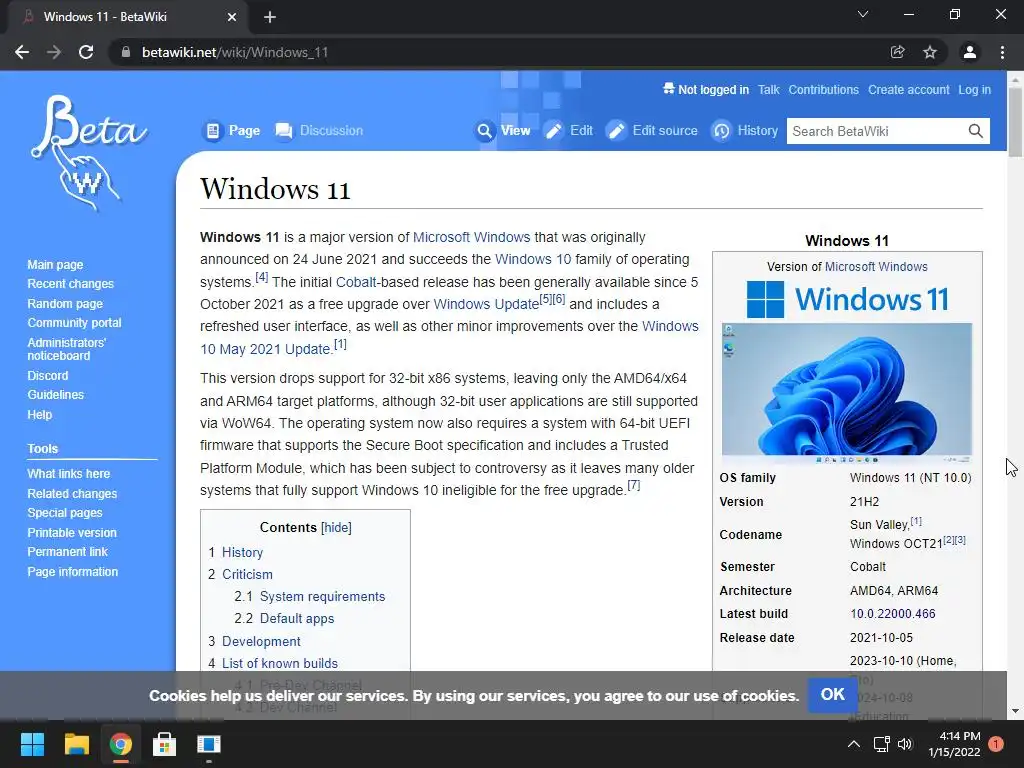
Task: Jump to History in contents
Action: pos(242,552)
